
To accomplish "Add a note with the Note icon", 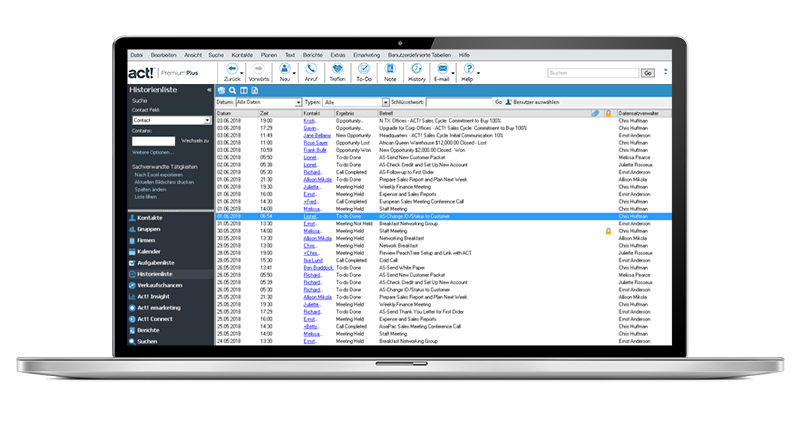I will click(x=390, y=68).
